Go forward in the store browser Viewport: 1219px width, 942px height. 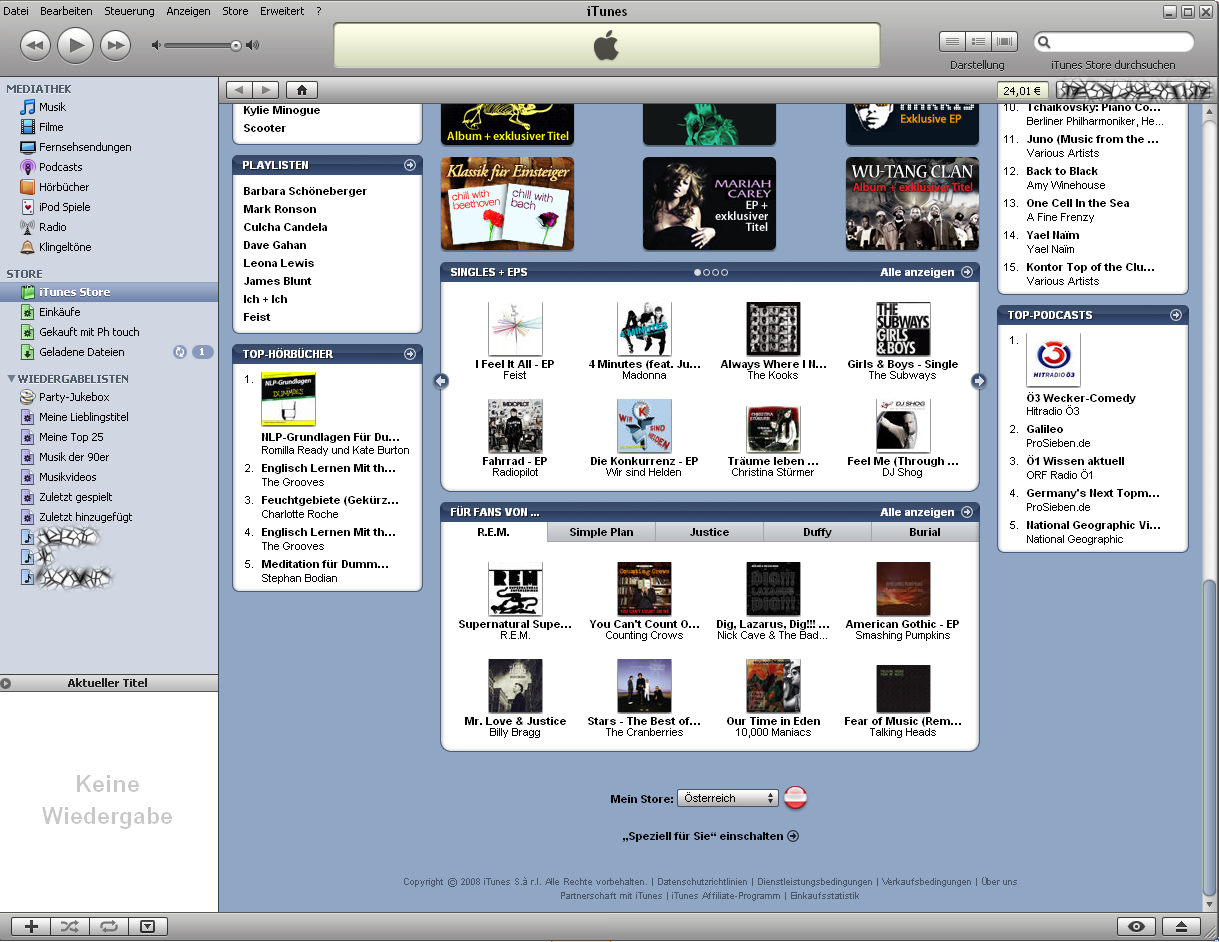266,89
